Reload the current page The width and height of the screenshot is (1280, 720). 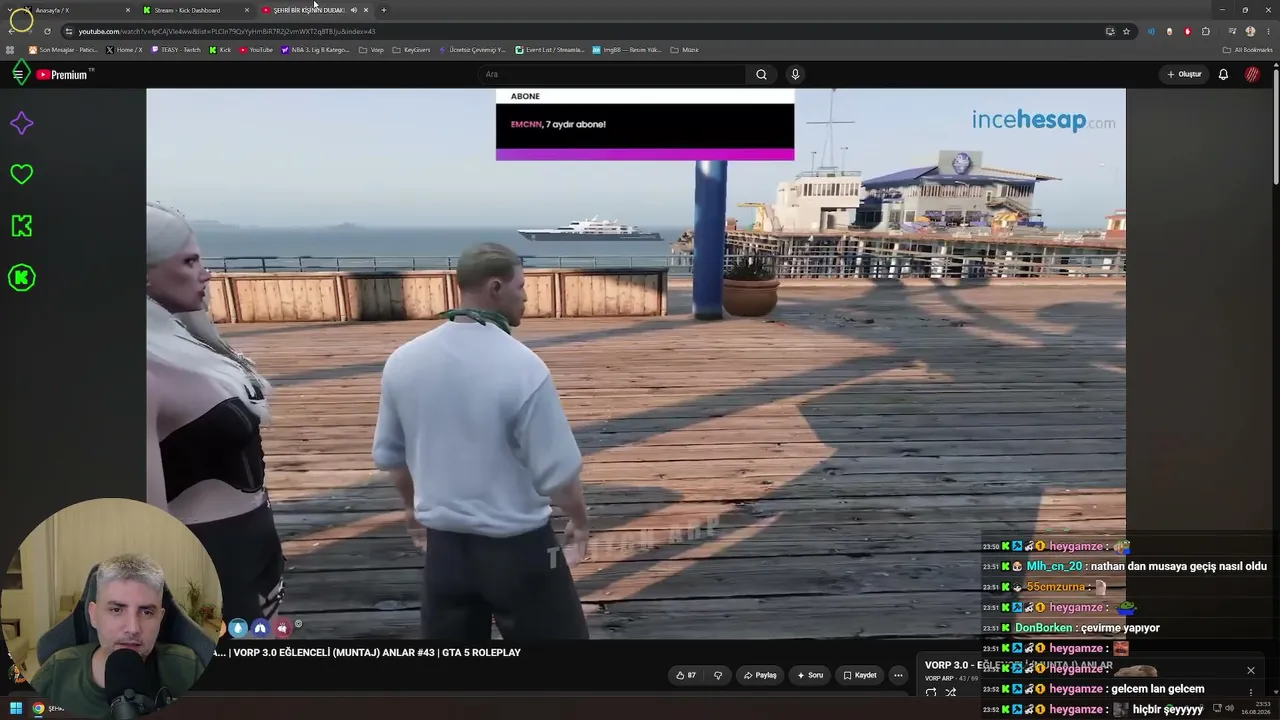(47, 31)
